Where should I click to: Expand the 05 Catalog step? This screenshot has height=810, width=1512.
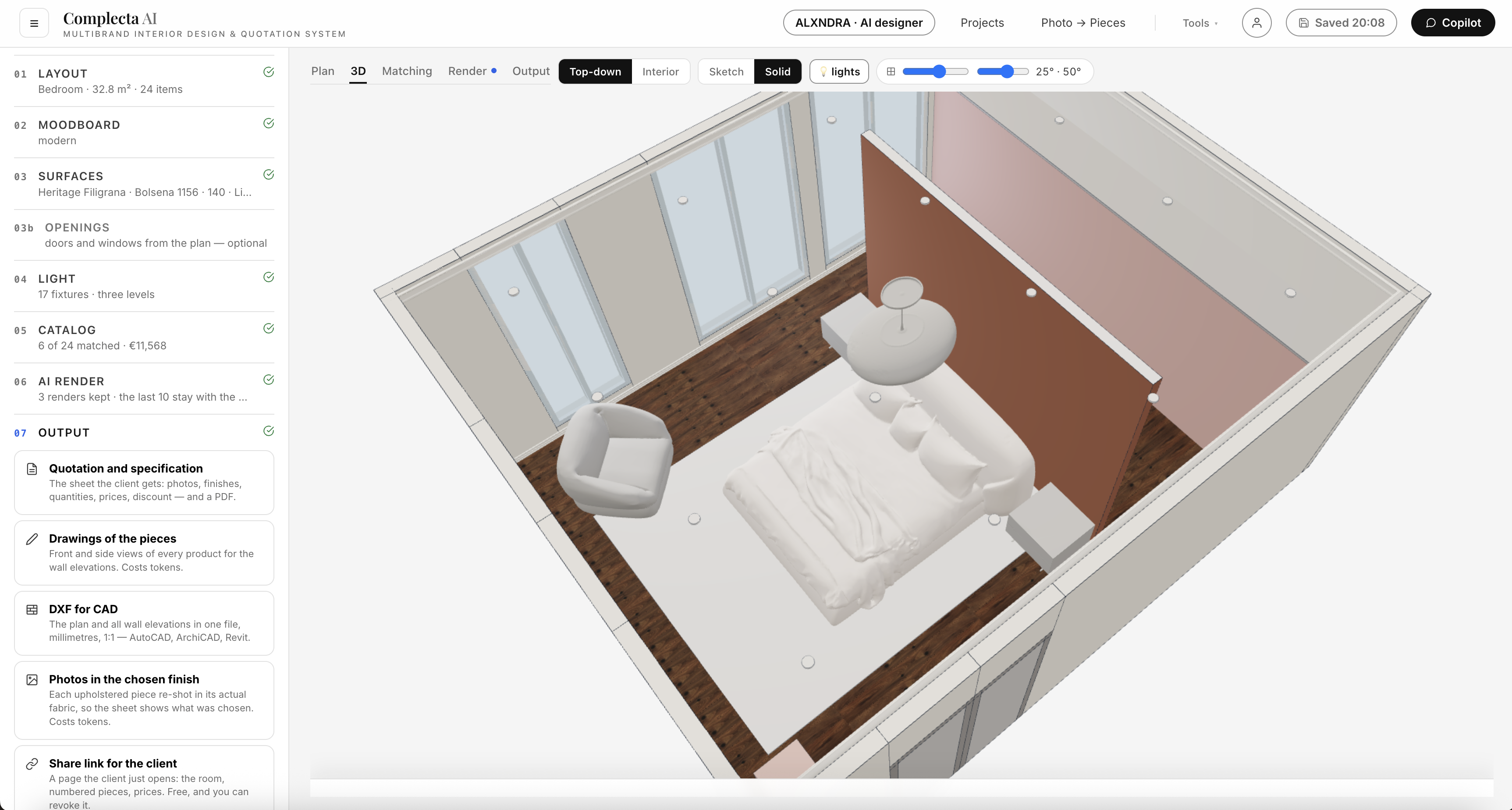144,337
